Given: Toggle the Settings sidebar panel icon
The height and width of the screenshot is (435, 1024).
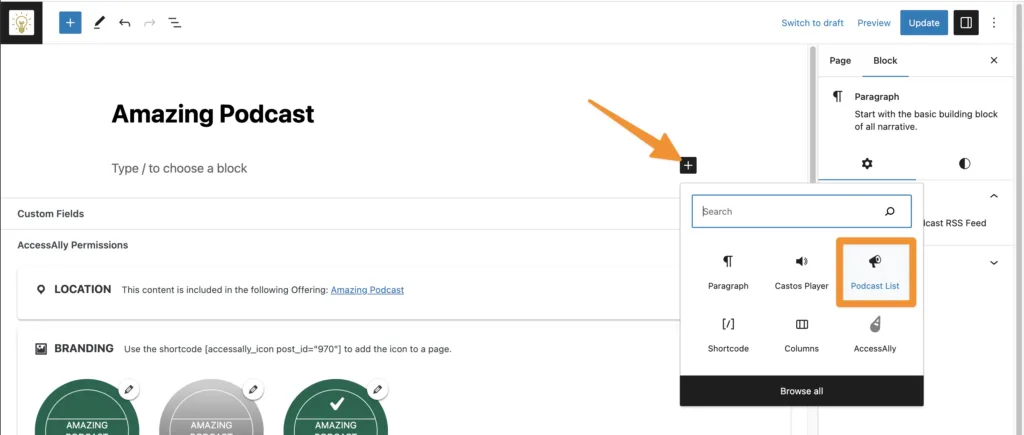Looking at the screenshot, I should click(965, 22).
